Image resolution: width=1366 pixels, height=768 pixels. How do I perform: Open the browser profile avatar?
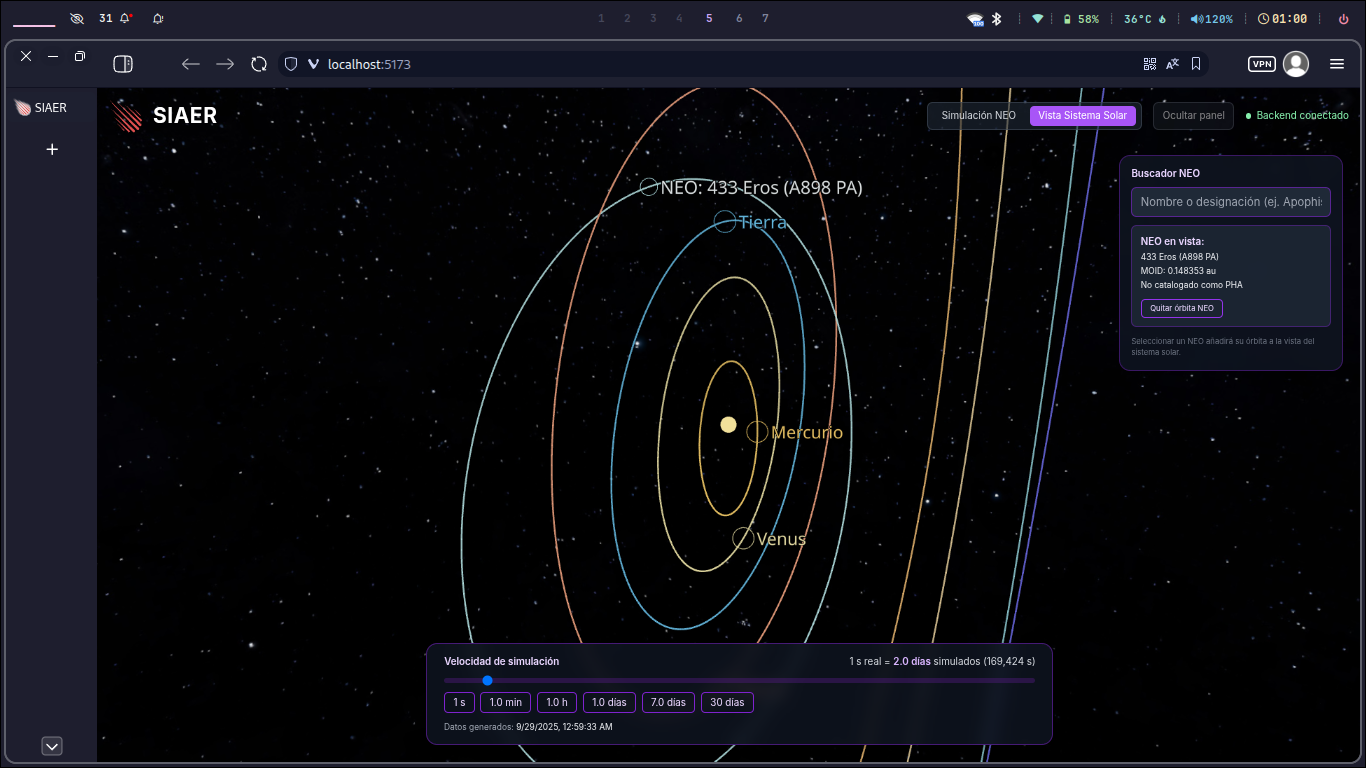[1296, 64]
